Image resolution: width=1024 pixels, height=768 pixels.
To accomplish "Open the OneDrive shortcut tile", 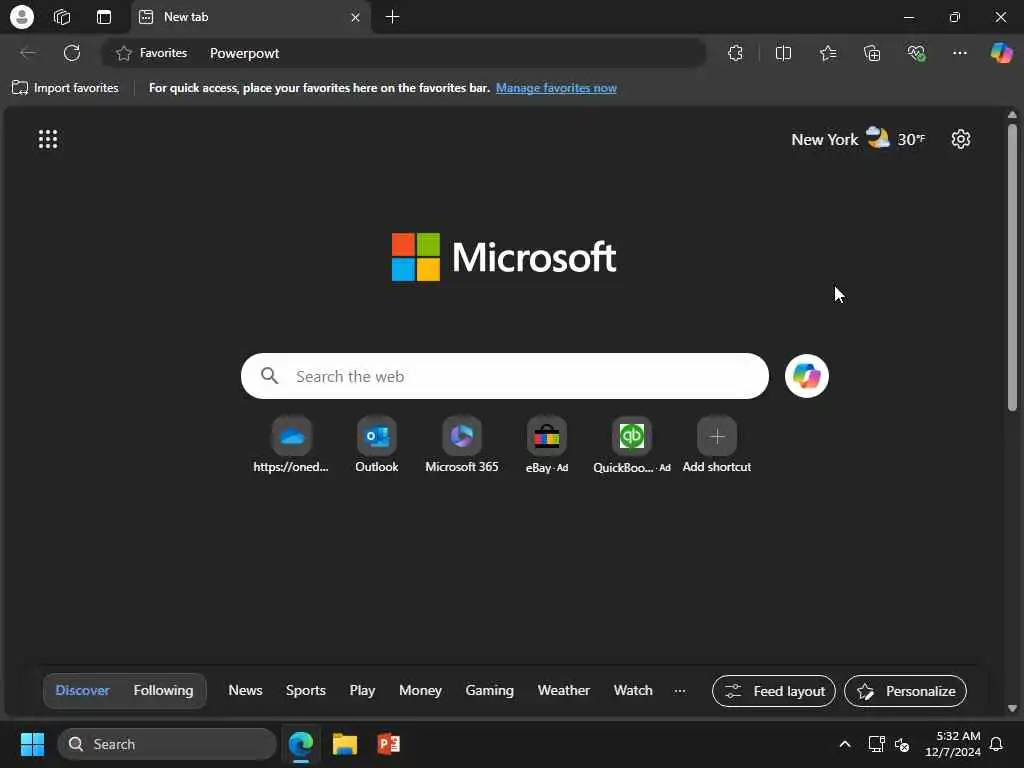I will click(291, 445).
